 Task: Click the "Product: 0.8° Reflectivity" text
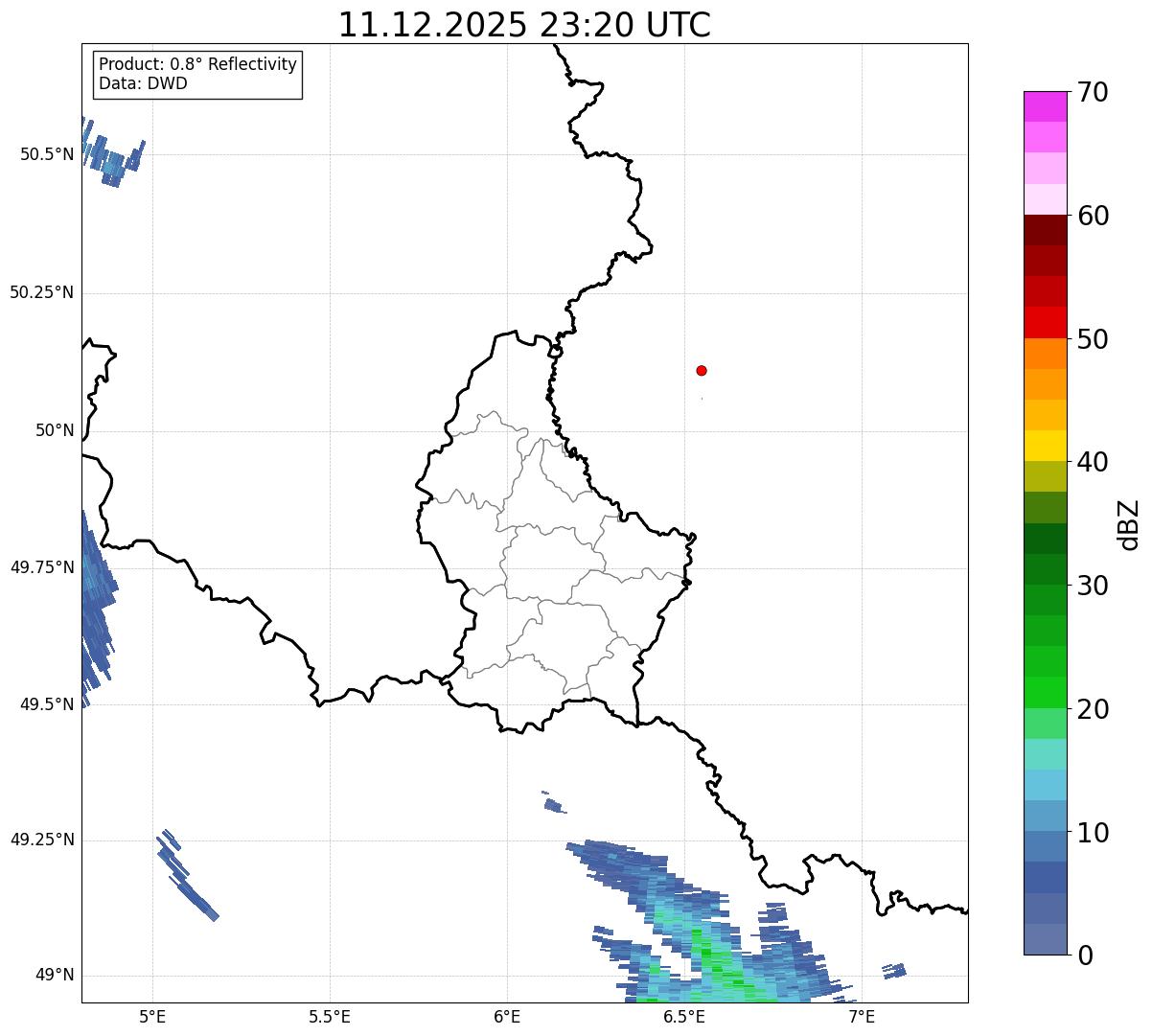tap(198, 64)
